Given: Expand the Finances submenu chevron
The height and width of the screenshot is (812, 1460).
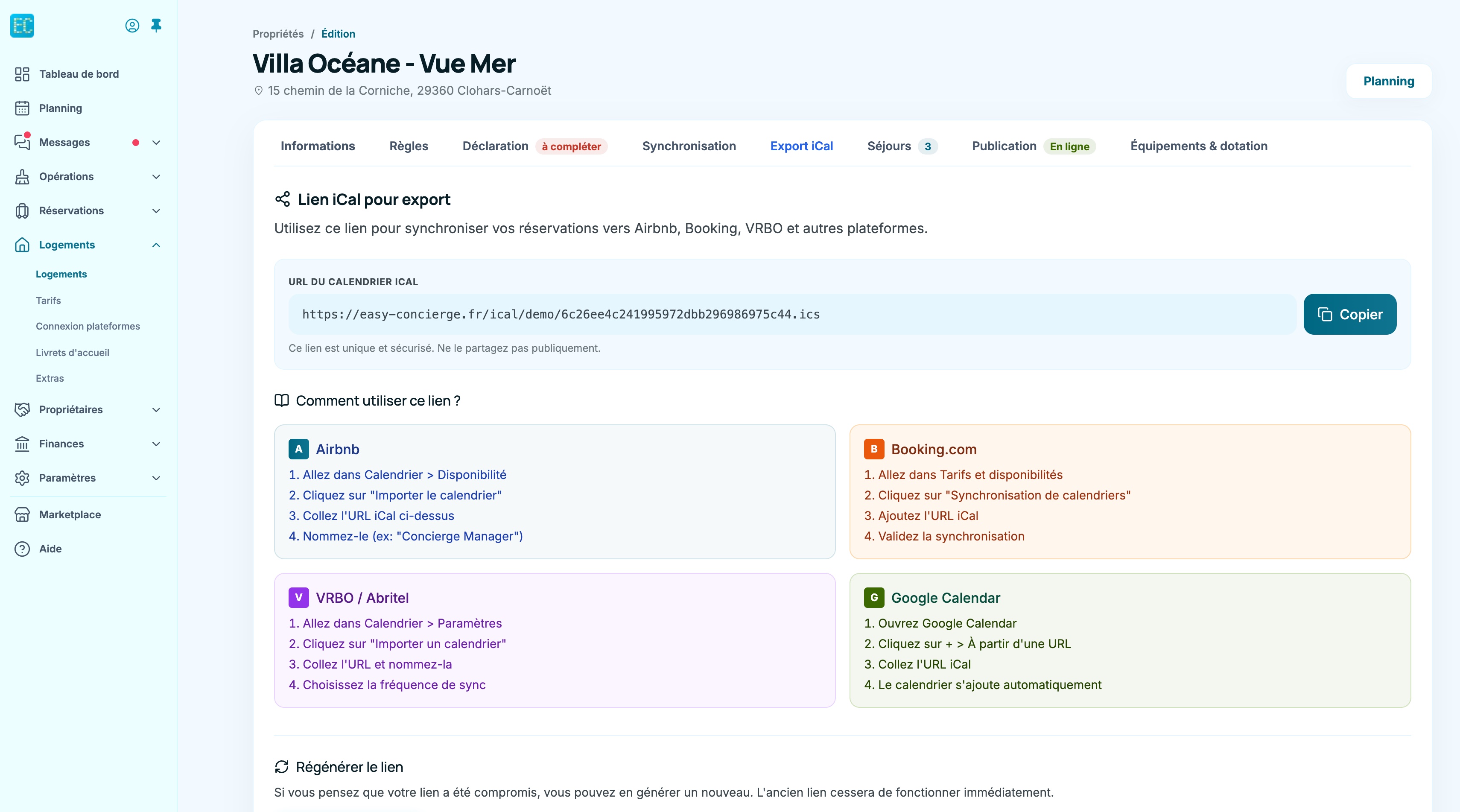Looking at the screenshot, I should [x=156, y=444].
